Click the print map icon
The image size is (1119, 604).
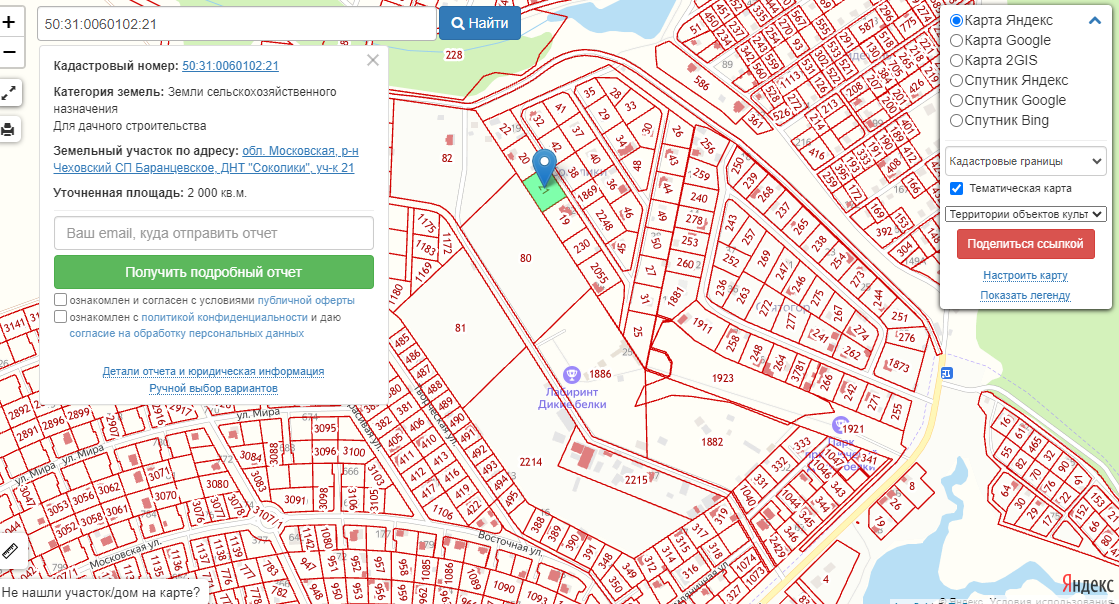9,129
